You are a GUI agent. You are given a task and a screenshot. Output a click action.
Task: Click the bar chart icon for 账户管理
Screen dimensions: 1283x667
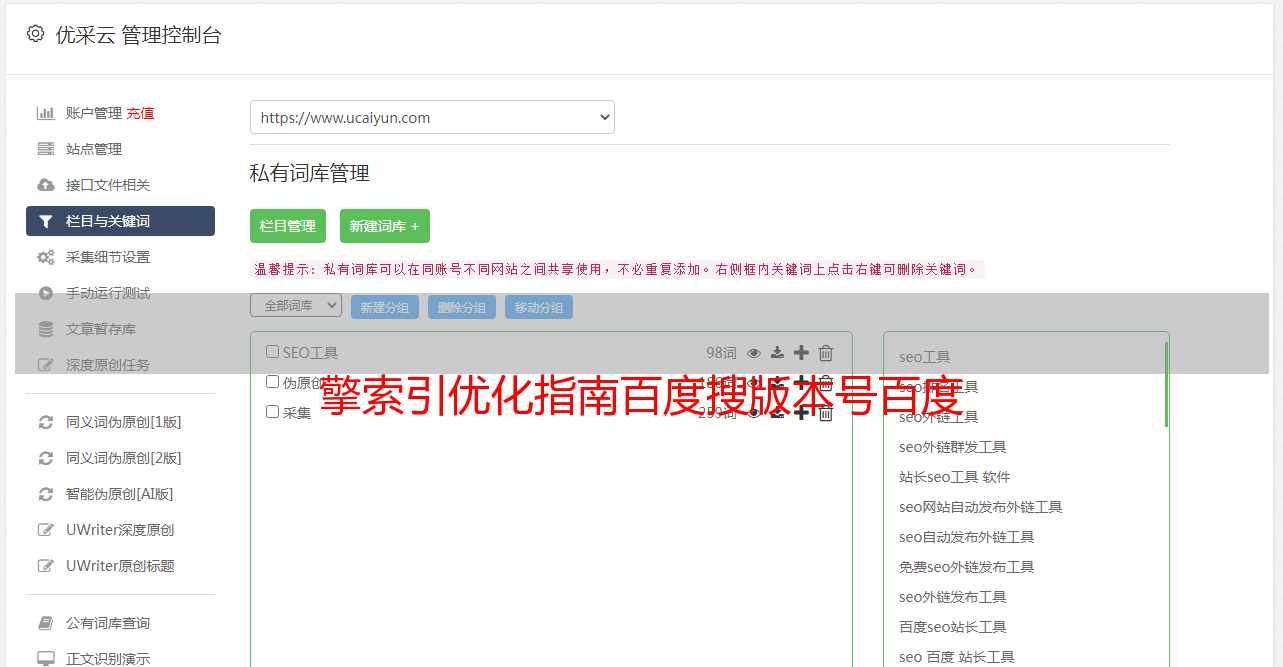(45, 113)
